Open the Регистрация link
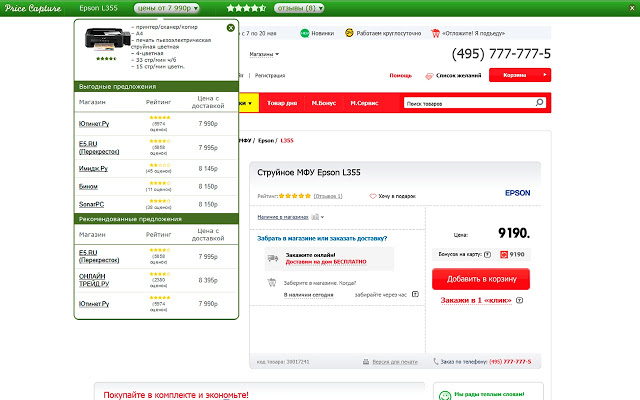Screen dimensions: 640x400 point(270,76)
